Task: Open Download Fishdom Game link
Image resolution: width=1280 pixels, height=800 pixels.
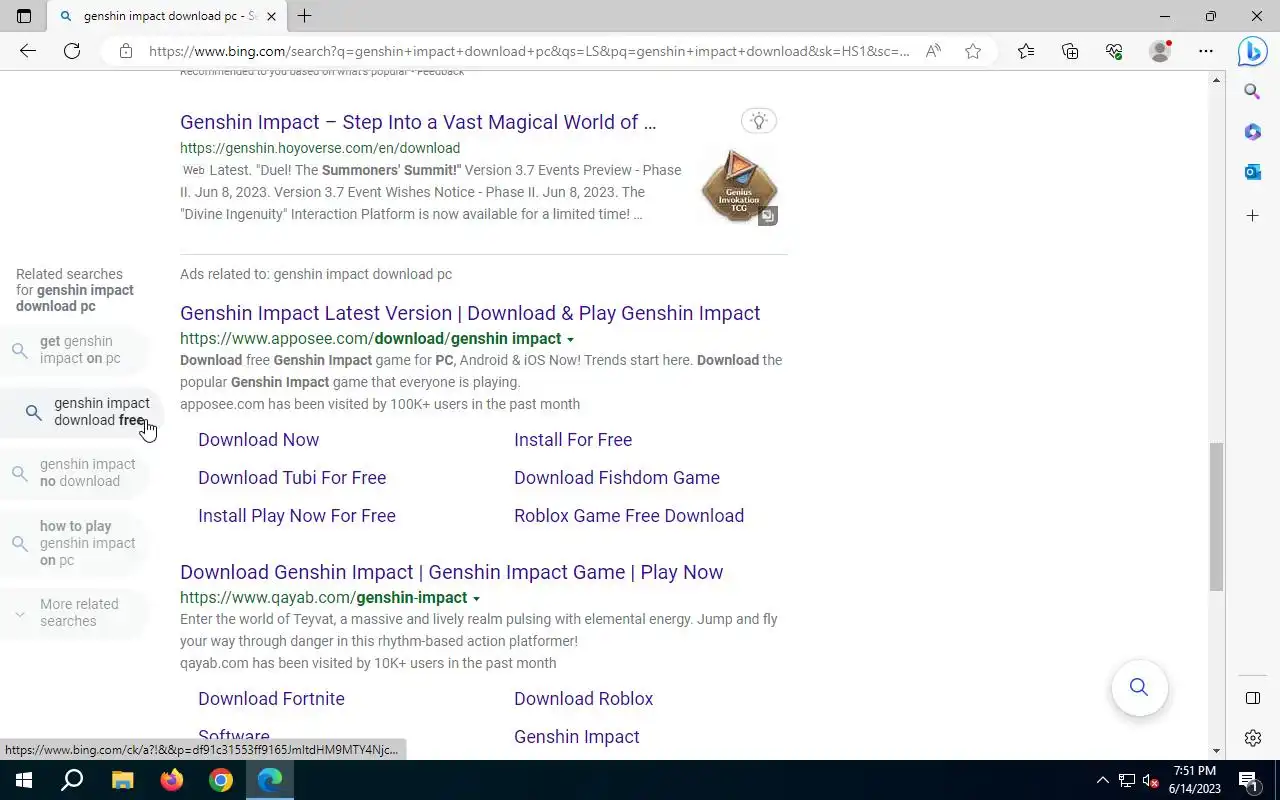Action: (x=617, y=478)
